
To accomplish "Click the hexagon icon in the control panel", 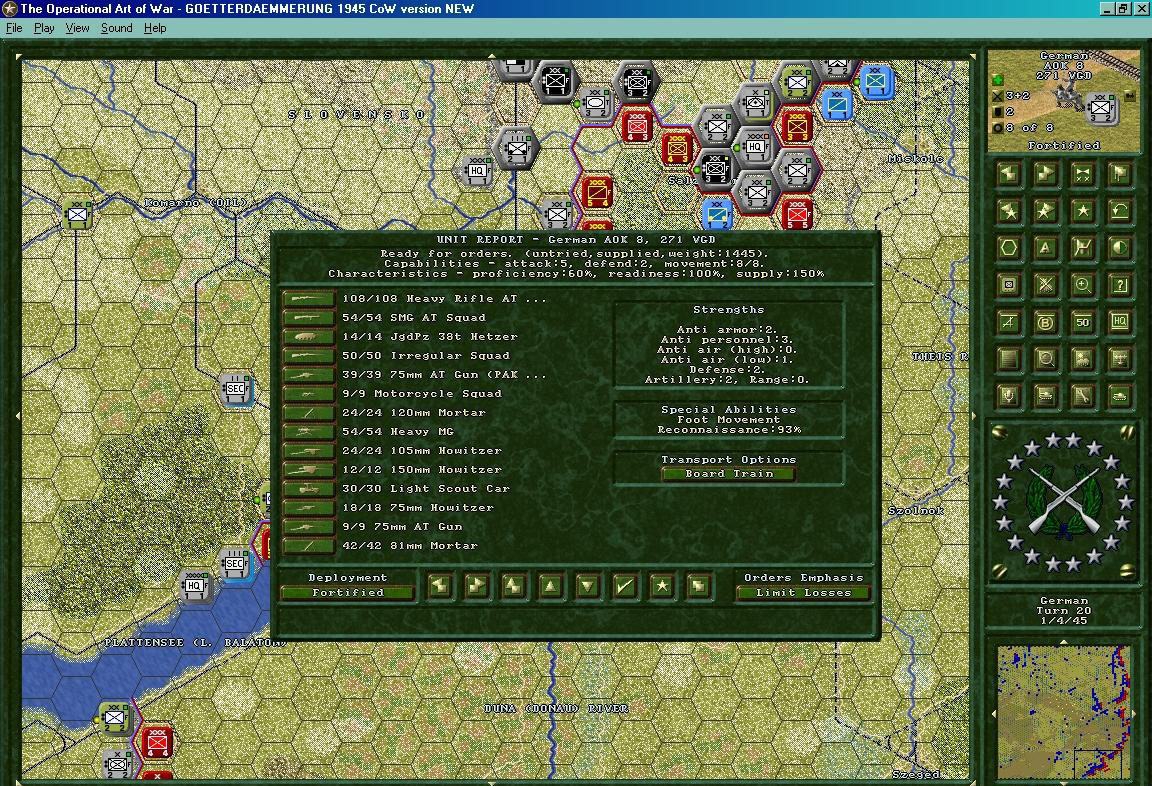I will pos(1009,248).
